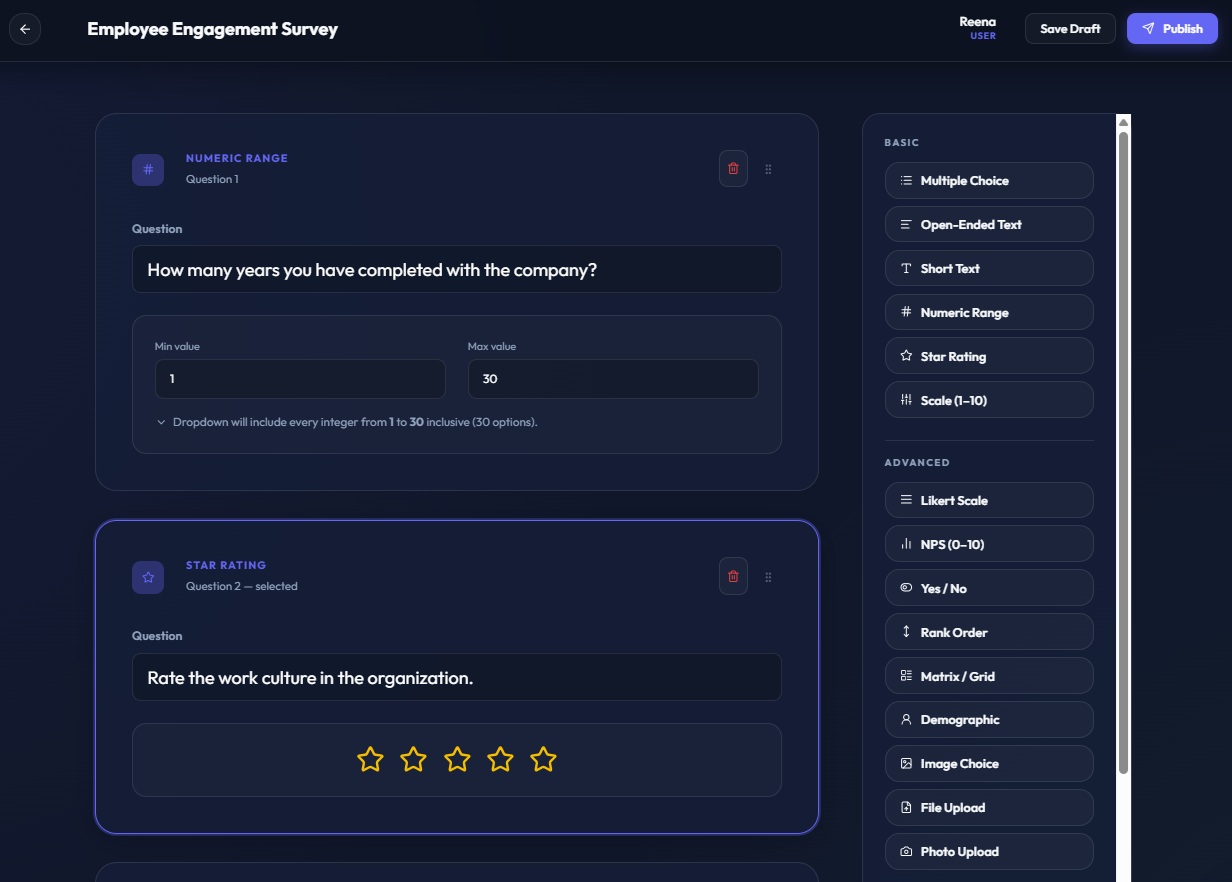
Task: Add a Likert Scale question
Action: (989, 500)
